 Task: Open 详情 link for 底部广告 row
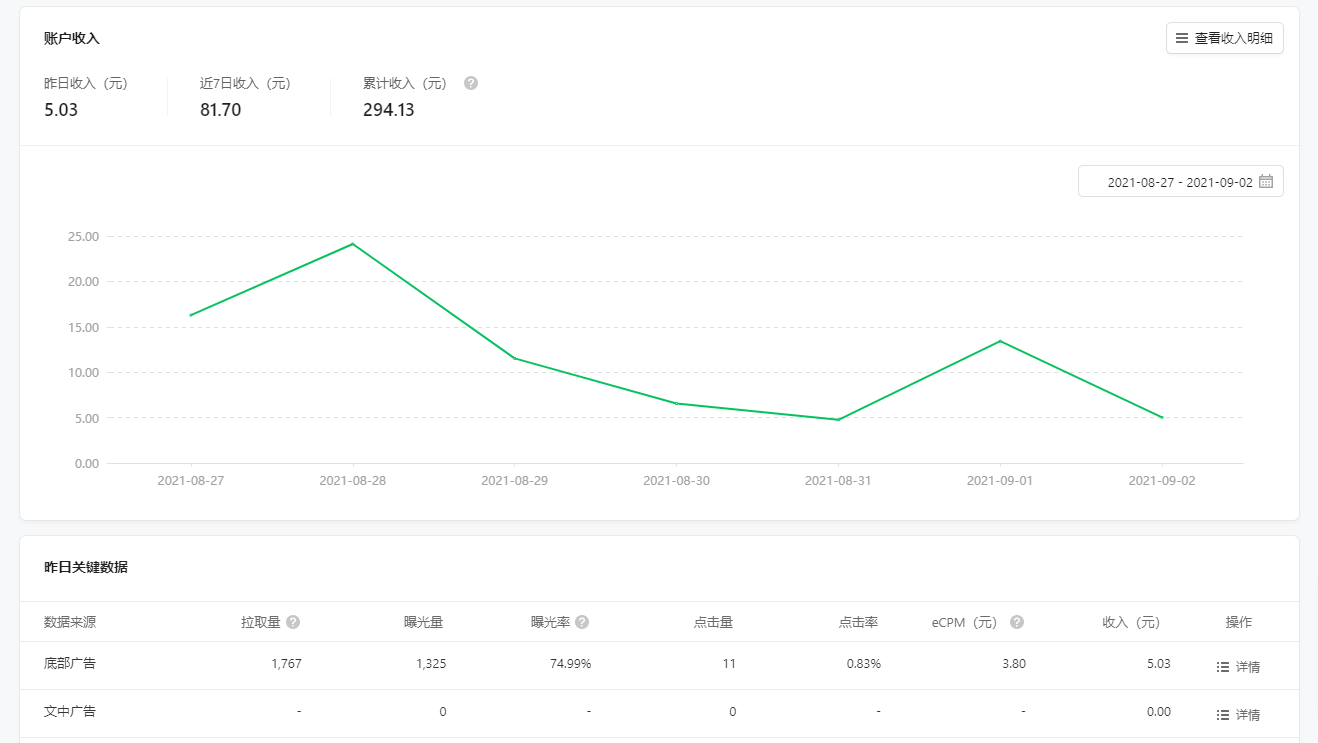tap(1247, 667)
